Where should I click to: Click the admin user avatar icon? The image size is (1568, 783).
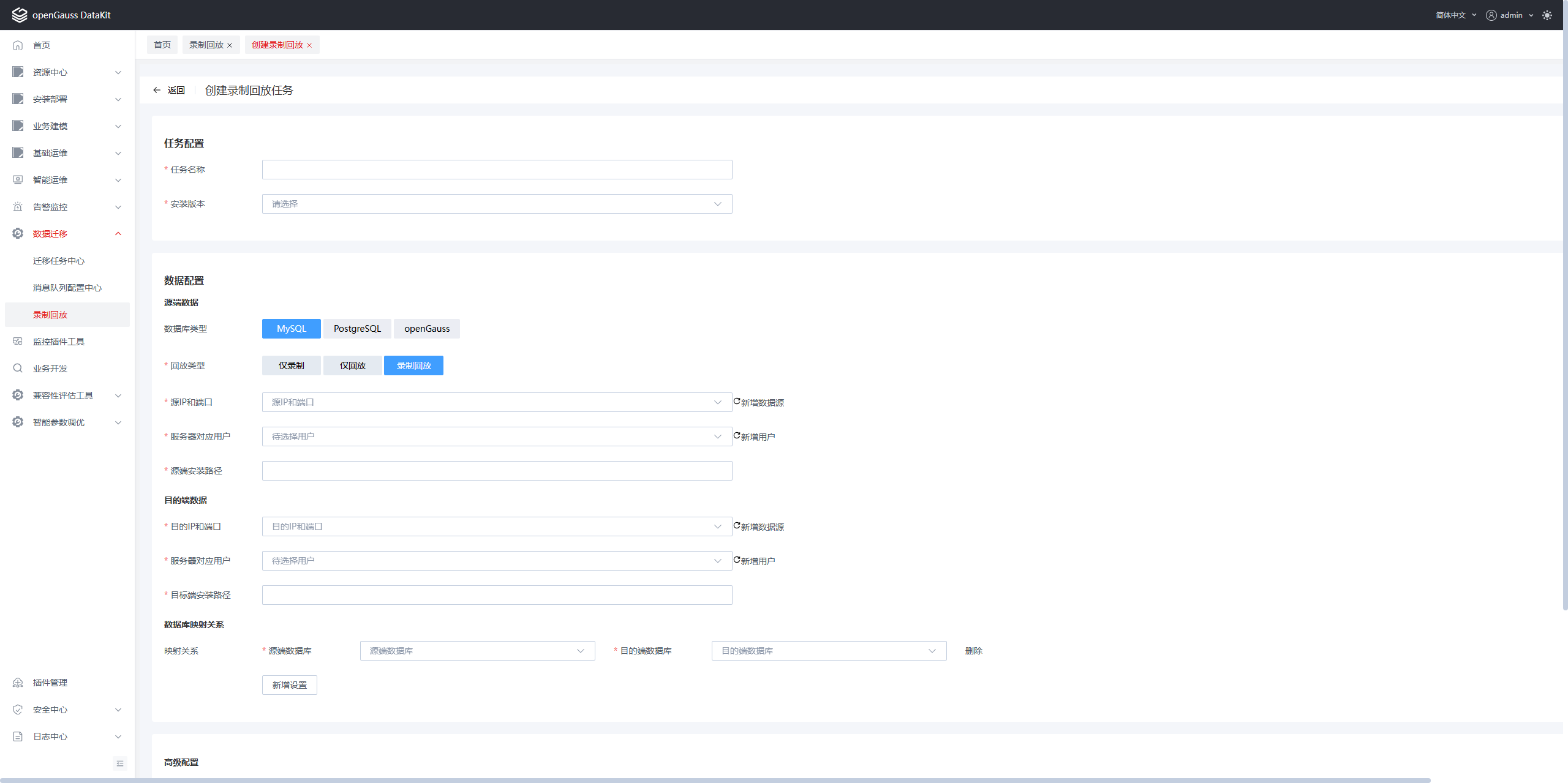coord(1491,15)
